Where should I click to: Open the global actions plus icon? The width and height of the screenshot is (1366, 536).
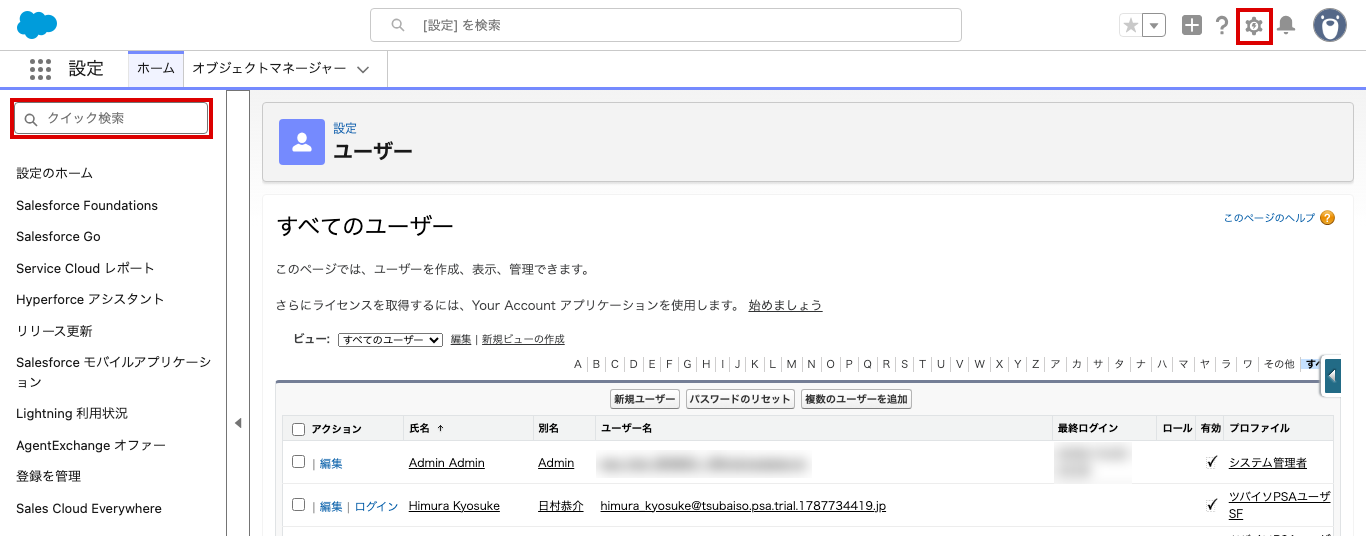[1192, 26]
